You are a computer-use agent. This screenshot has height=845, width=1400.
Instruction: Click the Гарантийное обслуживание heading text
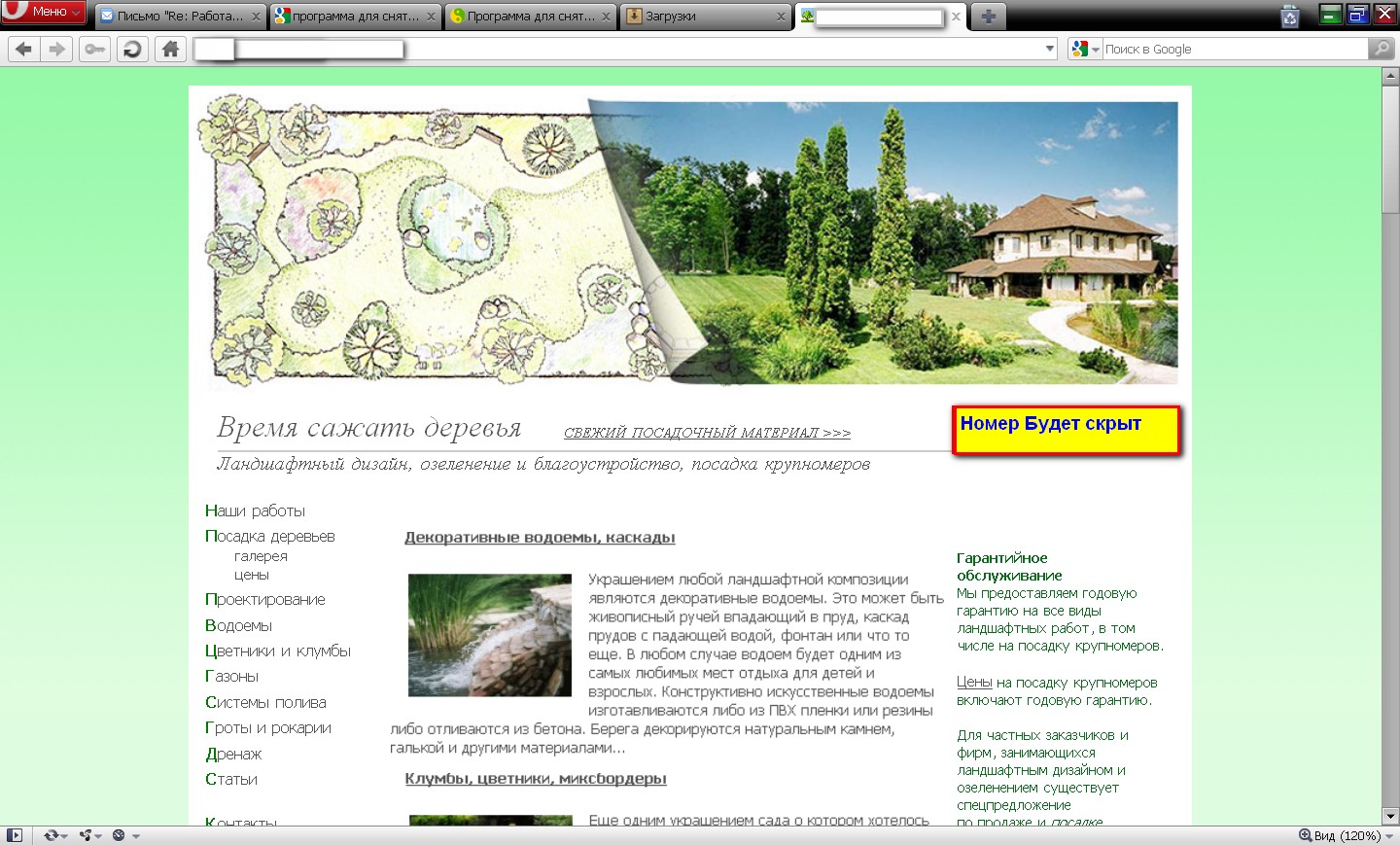click(1009, 567)
